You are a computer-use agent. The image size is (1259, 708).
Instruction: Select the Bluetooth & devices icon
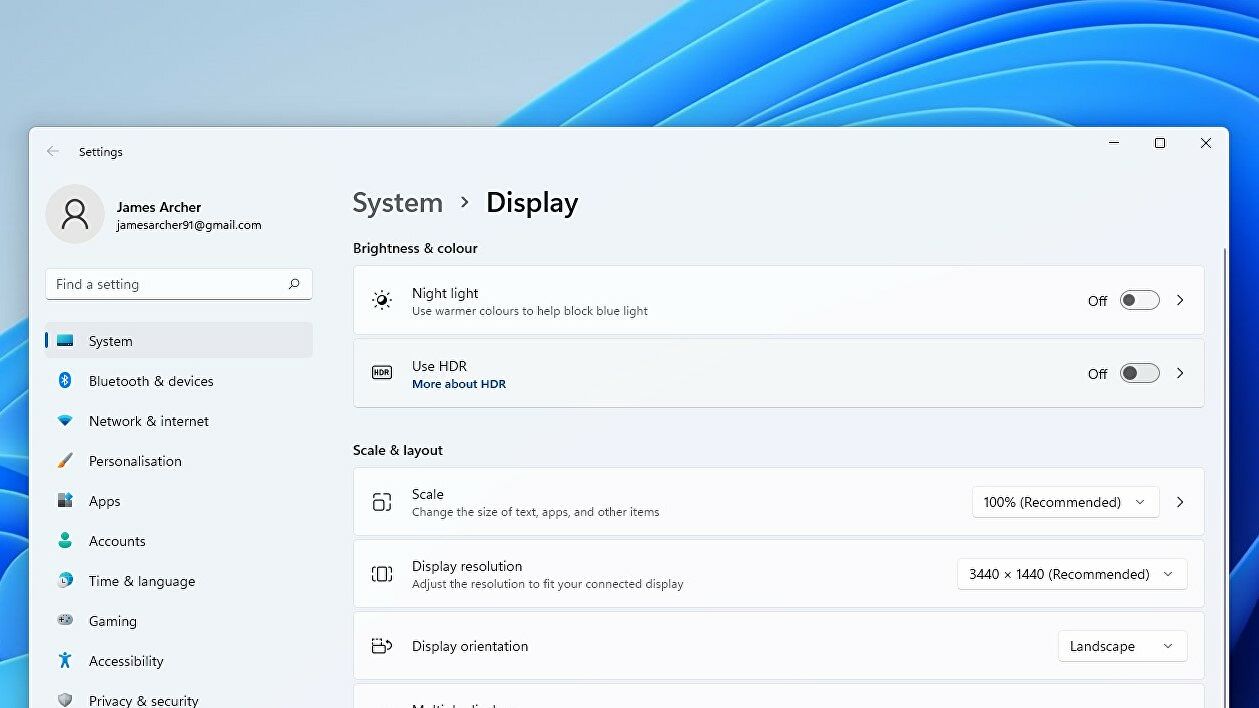(x=64, y=381)
